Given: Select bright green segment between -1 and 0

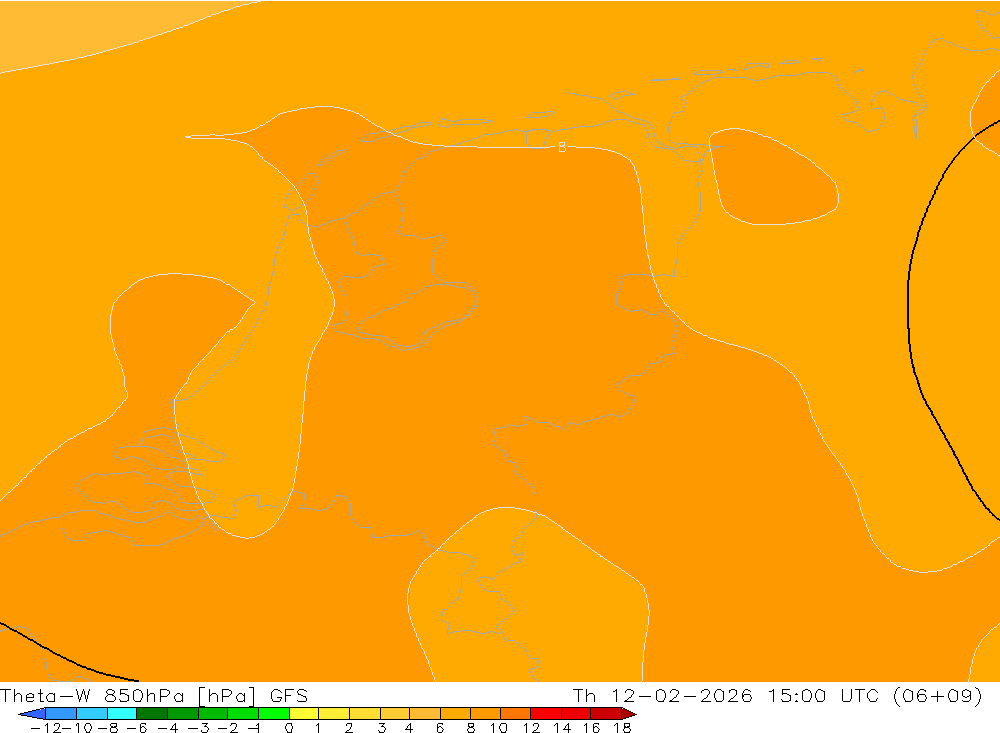Looking at the screenshot, I should click(274, 714).
